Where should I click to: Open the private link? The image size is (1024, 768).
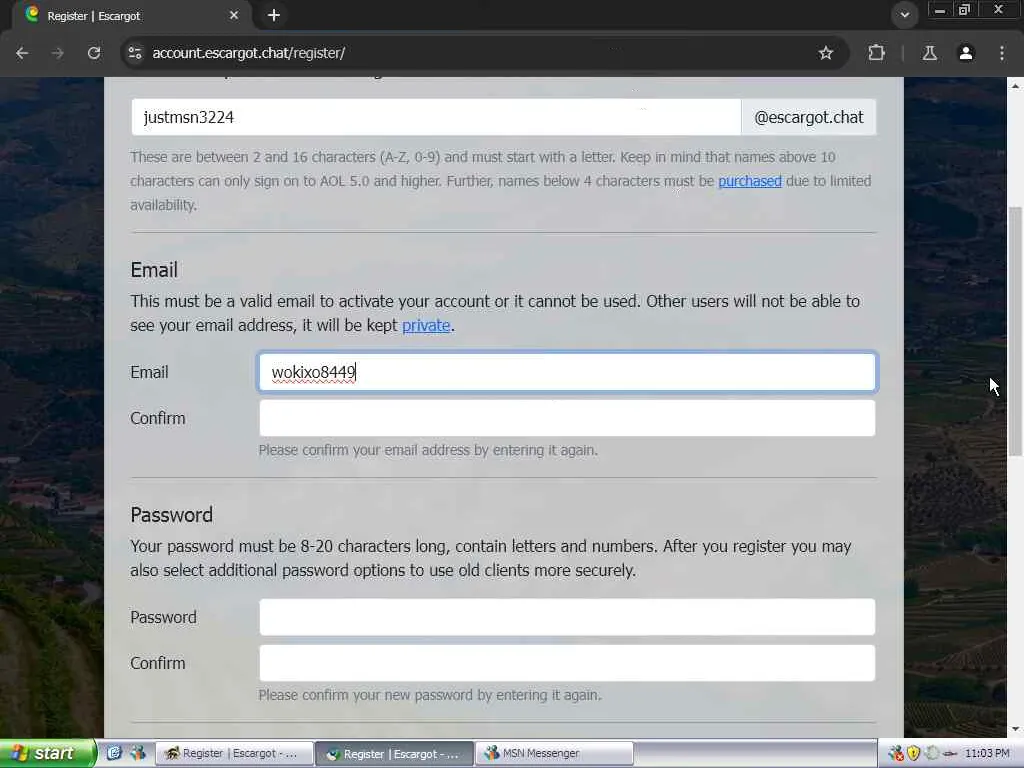click(x=426, y=325)
